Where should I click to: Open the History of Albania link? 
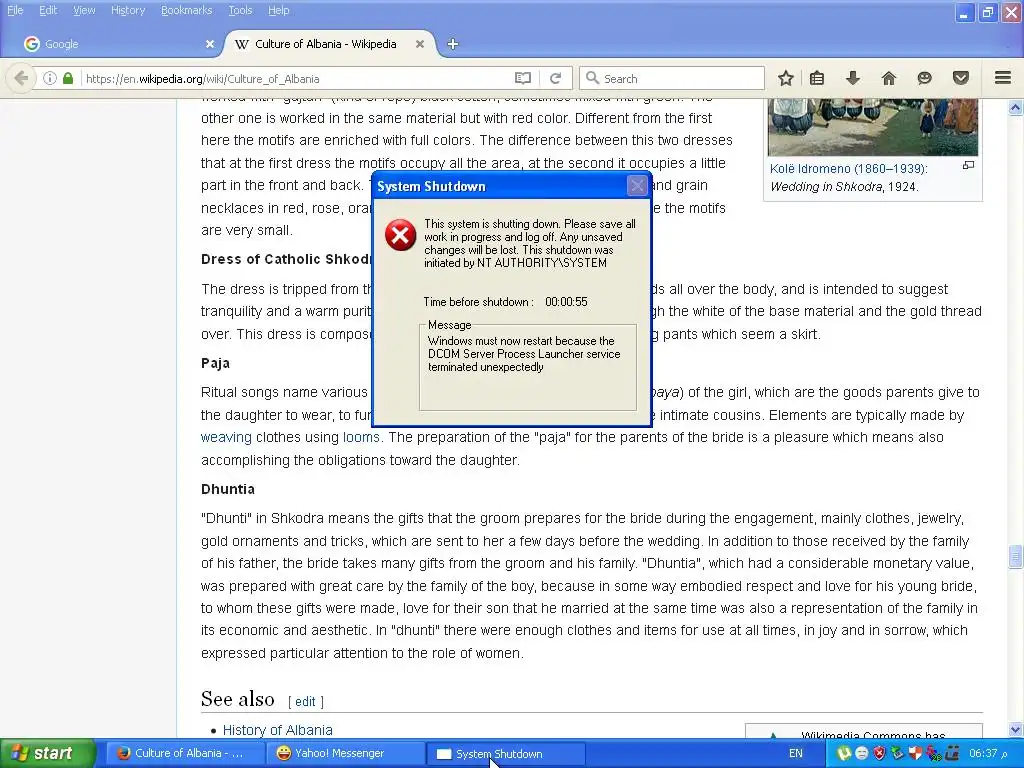278,730
